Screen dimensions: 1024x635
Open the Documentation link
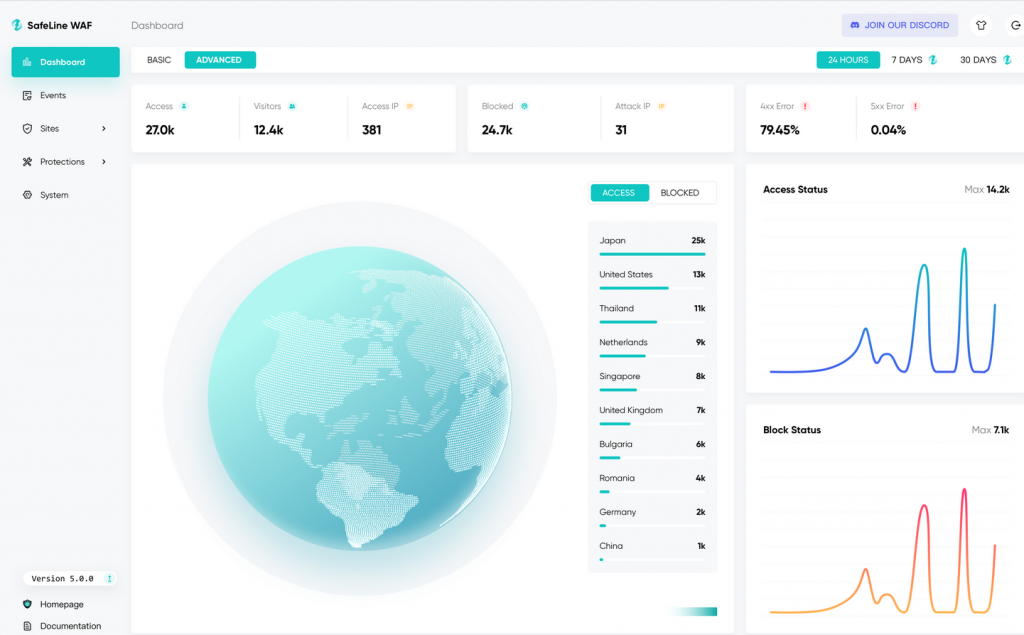(x=70, y=626)
